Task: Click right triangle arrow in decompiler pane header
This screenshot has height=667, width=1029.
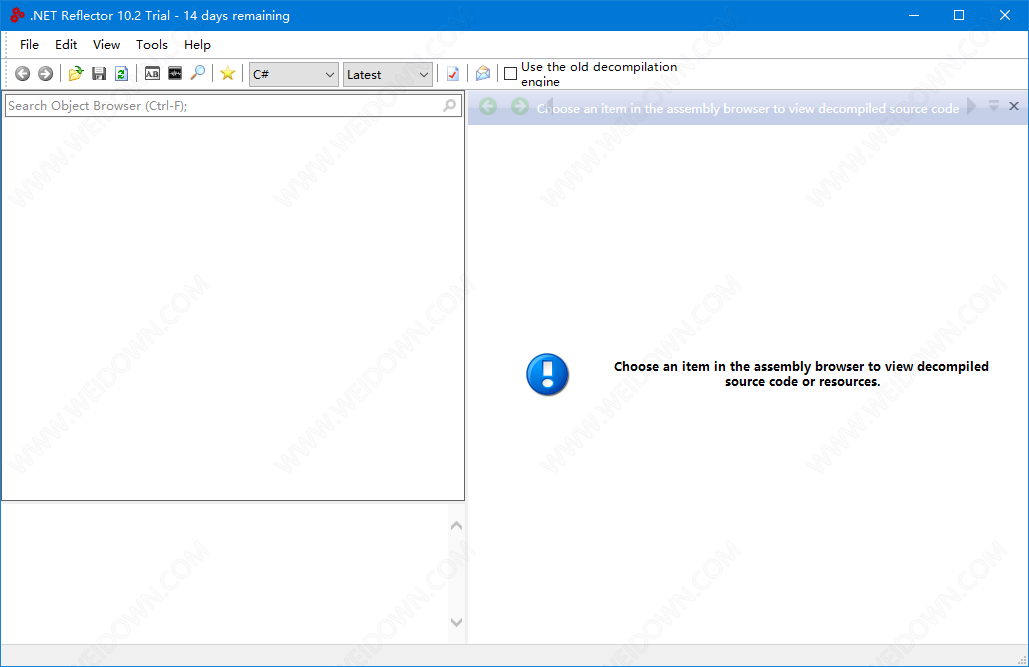Action: pyautogui.click(x=972, y=106)
